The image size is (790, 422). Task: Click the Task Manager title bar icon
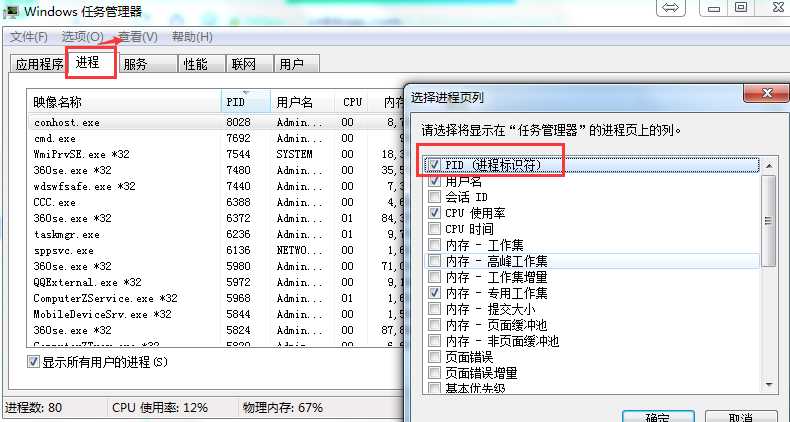tap(10, 11)
